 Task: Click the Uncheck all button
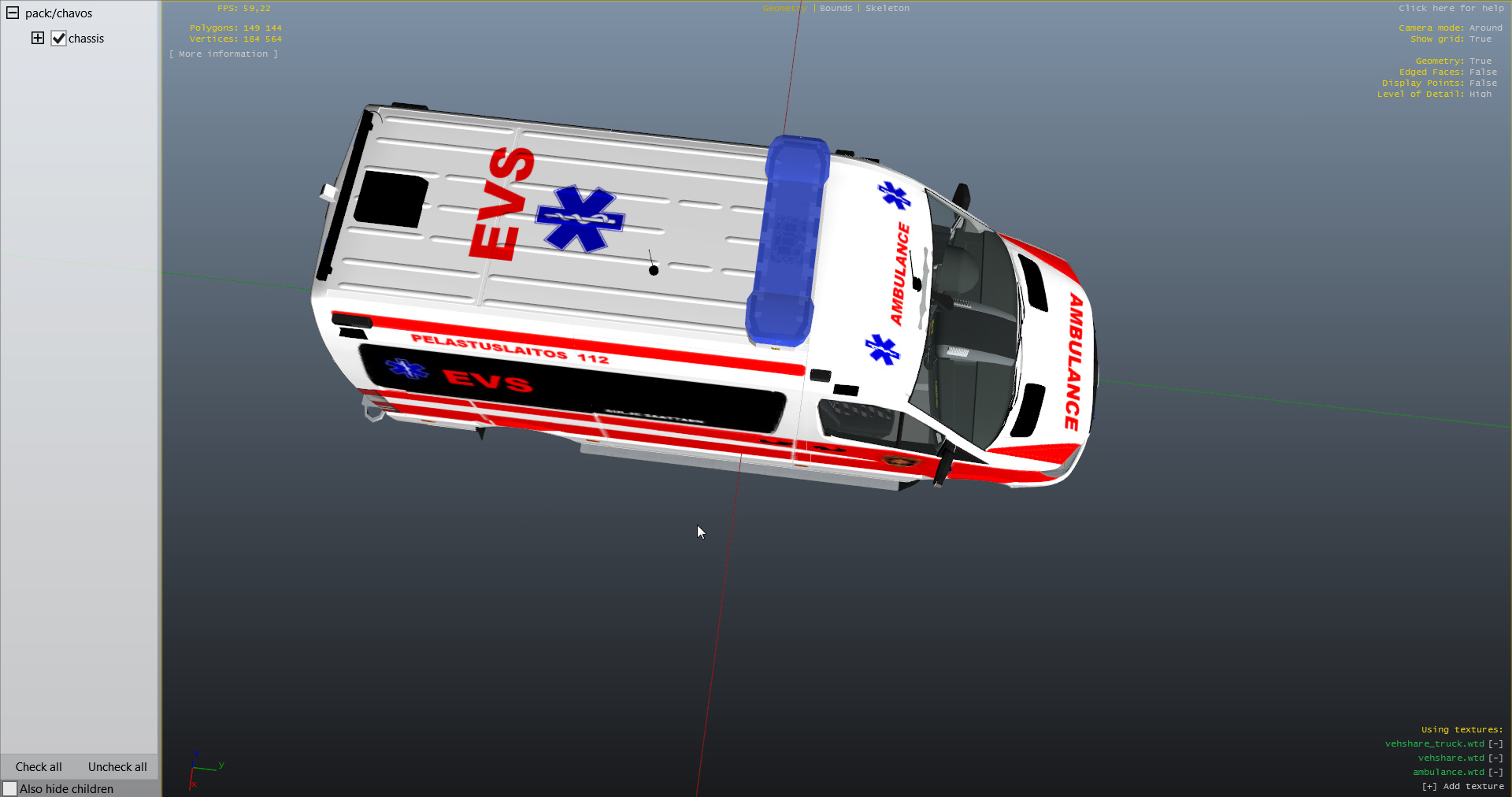(x=117, y=767)
